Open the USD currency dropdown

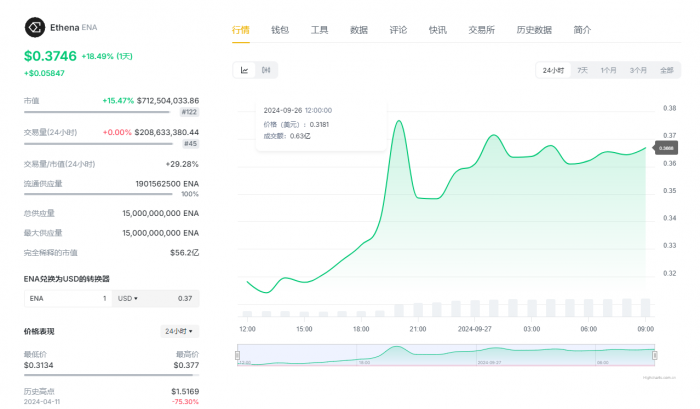[x=128, y=298]
